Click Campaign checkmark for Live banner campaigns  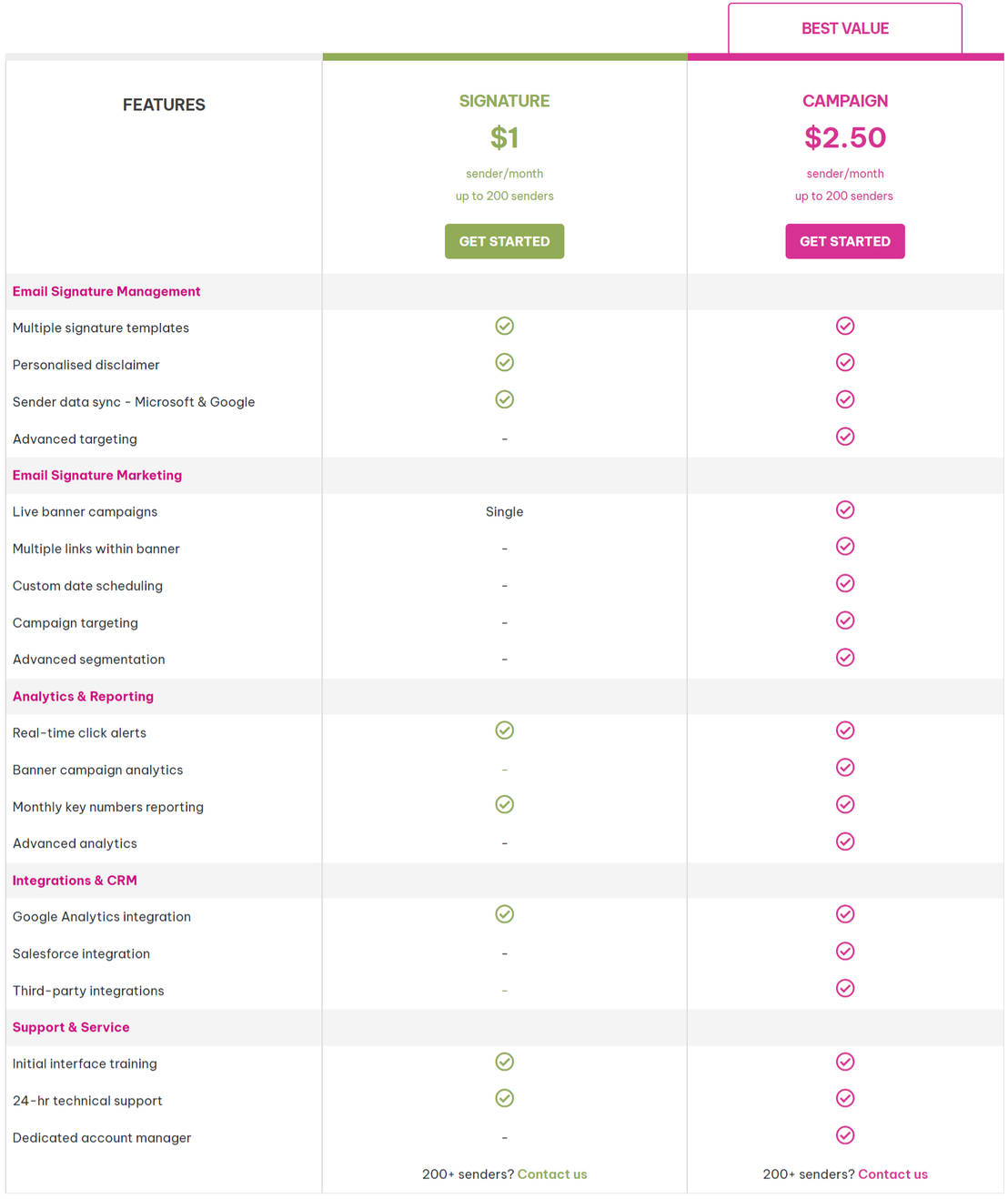(x=845, y=509)
